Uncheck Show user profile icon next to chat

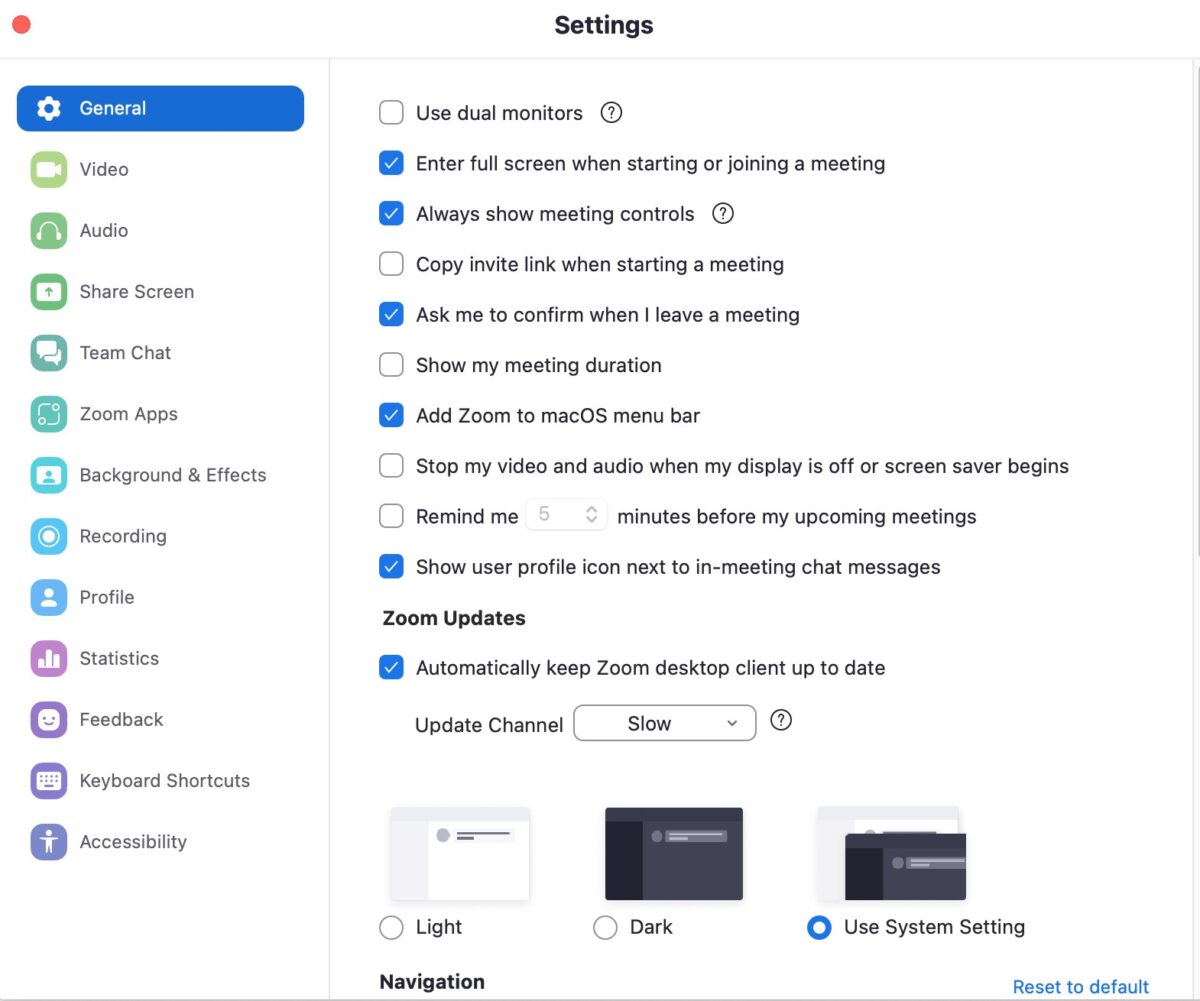[x=391, y=567]
